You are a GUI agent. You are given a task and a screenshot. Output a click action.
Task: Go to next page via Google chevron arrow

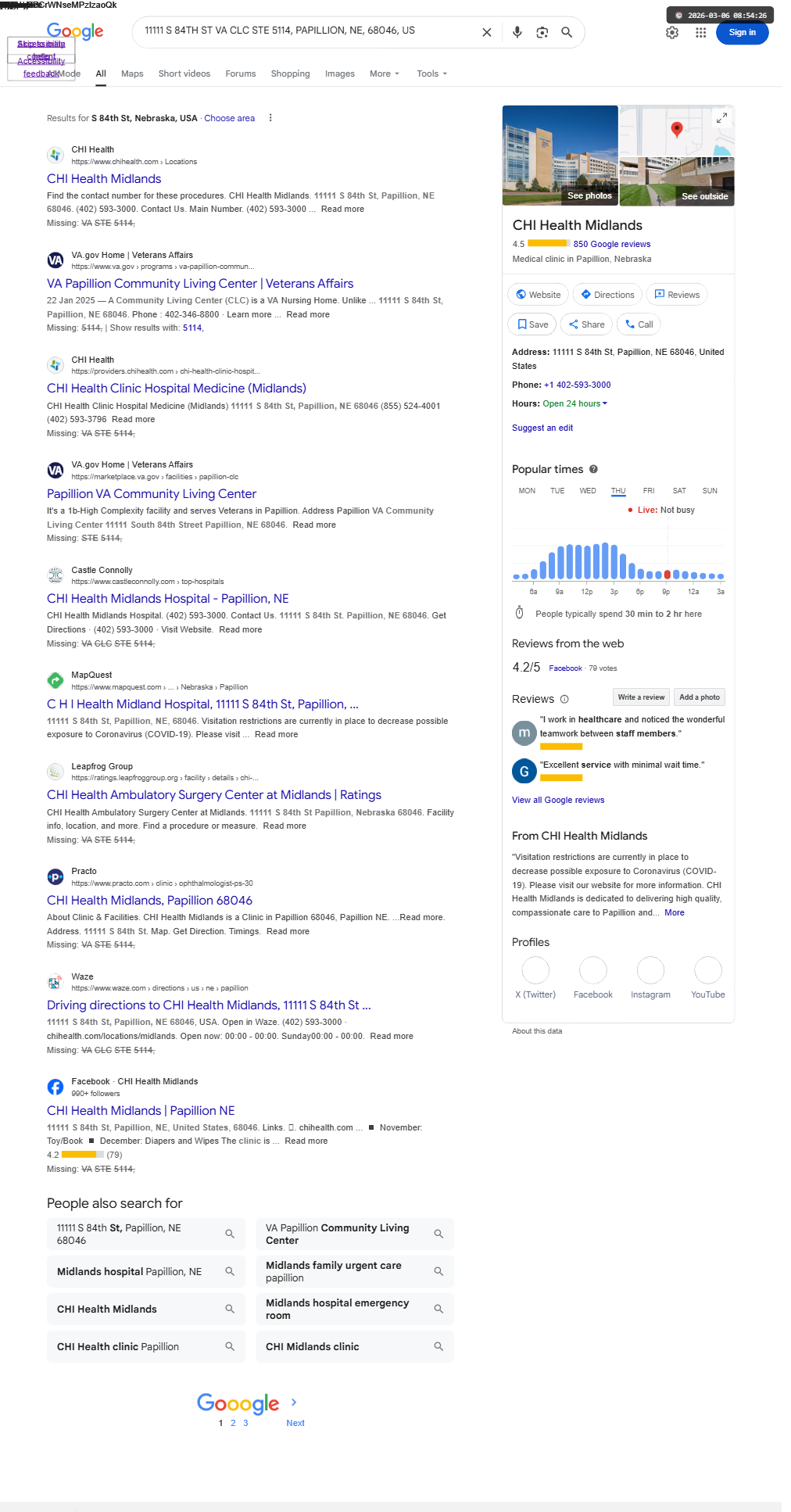click(x=294, y=1402)
